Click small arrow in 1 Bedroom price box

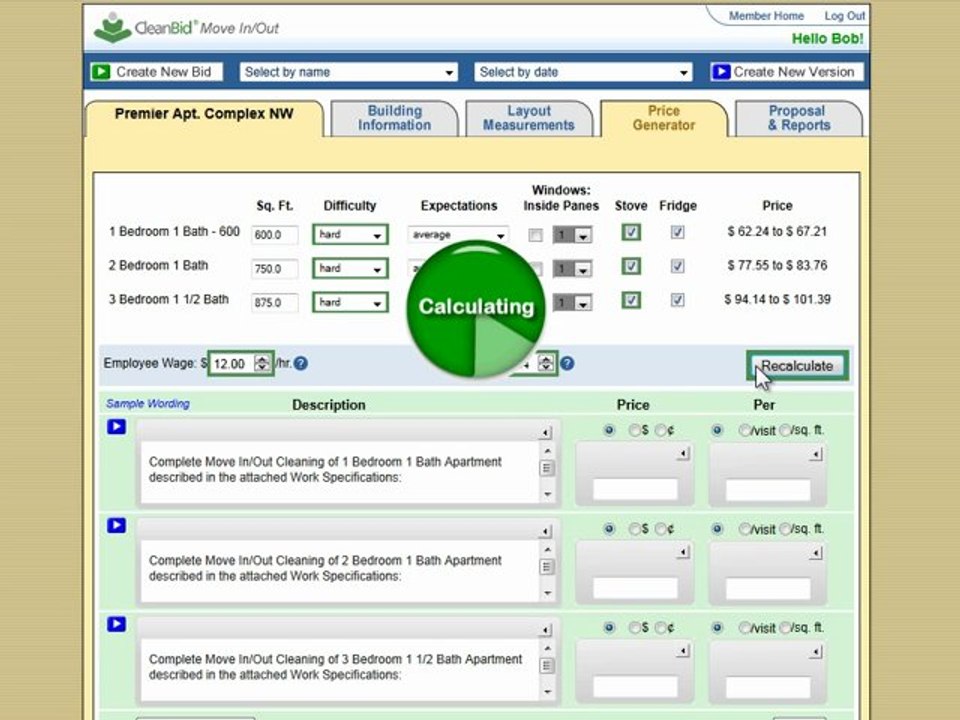click(x=683, y=454)
